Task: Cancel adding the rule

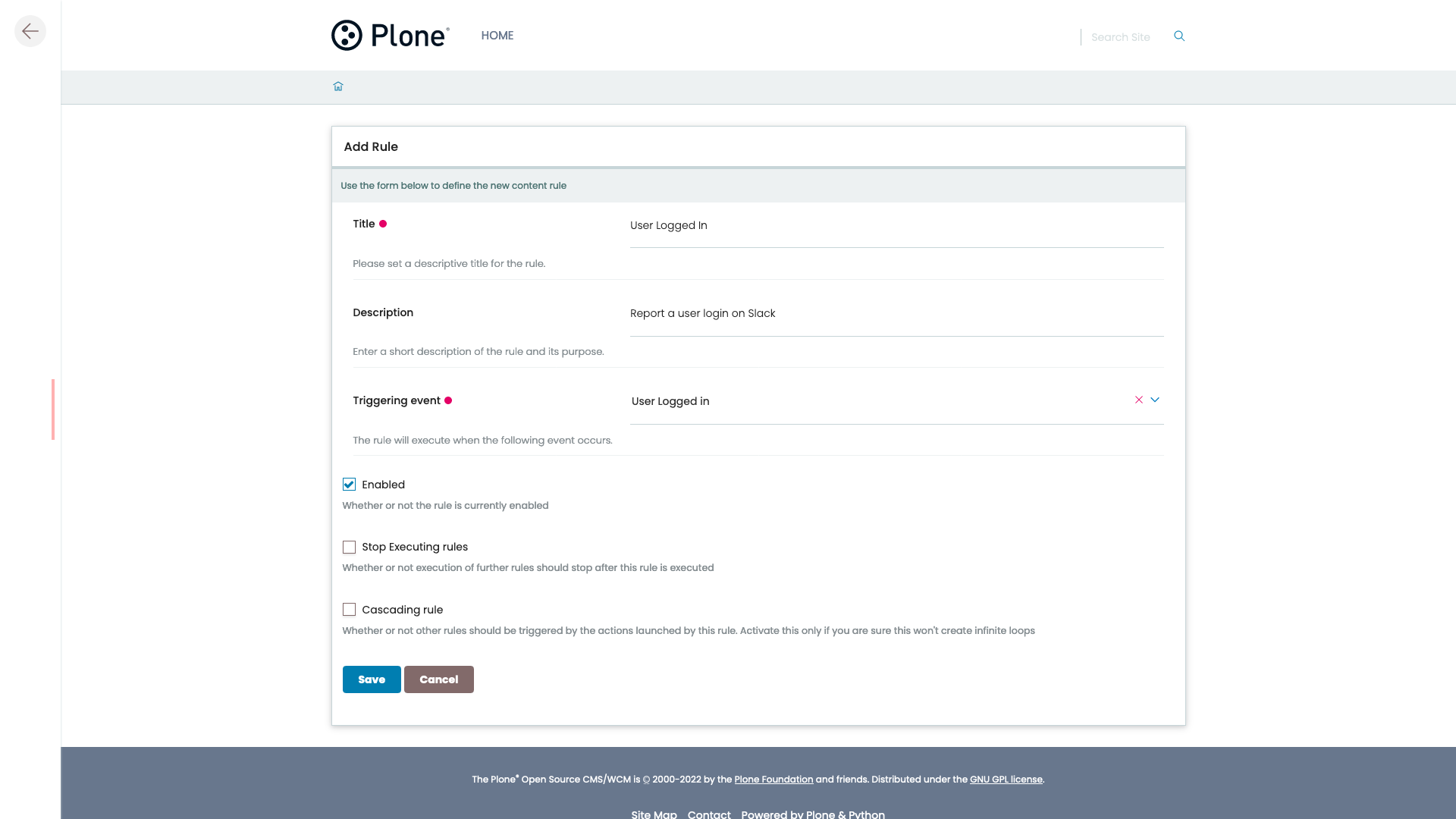Action: click(x=439, y=679)
